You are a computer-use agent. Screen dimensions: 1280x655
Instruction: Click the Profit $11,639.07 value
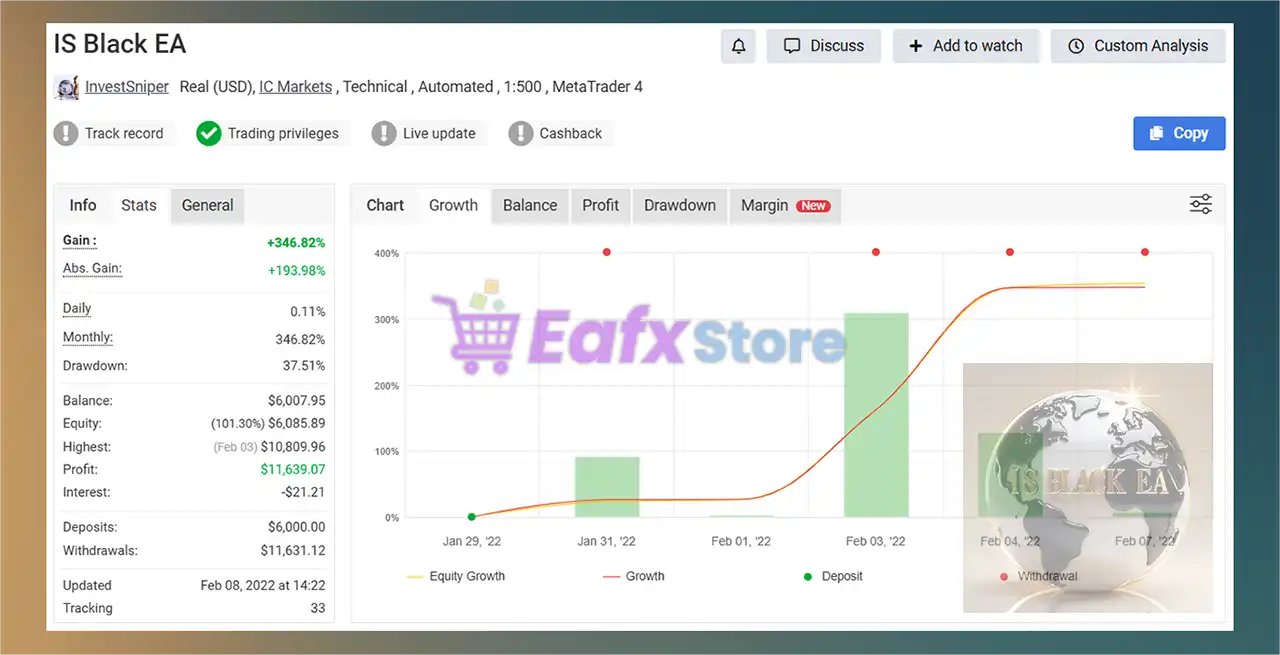point(293,470)
